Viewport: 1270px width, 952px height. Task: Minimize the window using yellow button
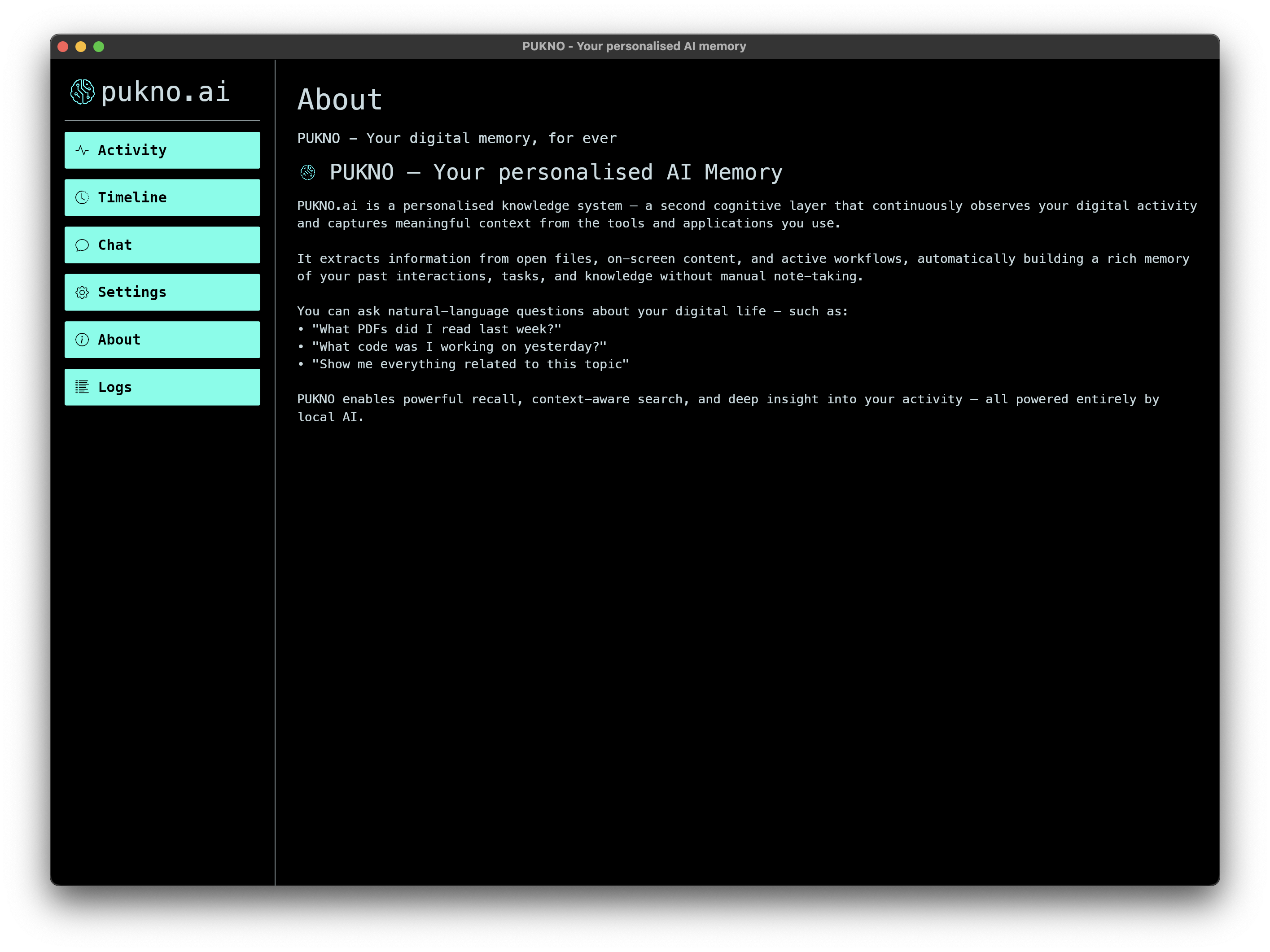[81, 47]
